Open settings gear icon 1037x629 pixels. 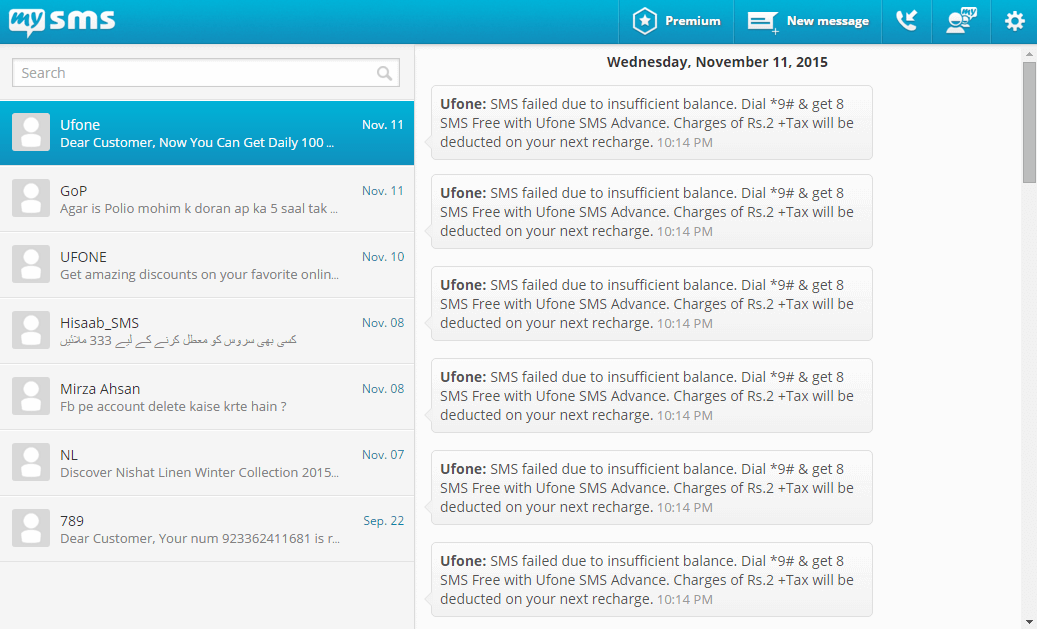pos(1015,21)
